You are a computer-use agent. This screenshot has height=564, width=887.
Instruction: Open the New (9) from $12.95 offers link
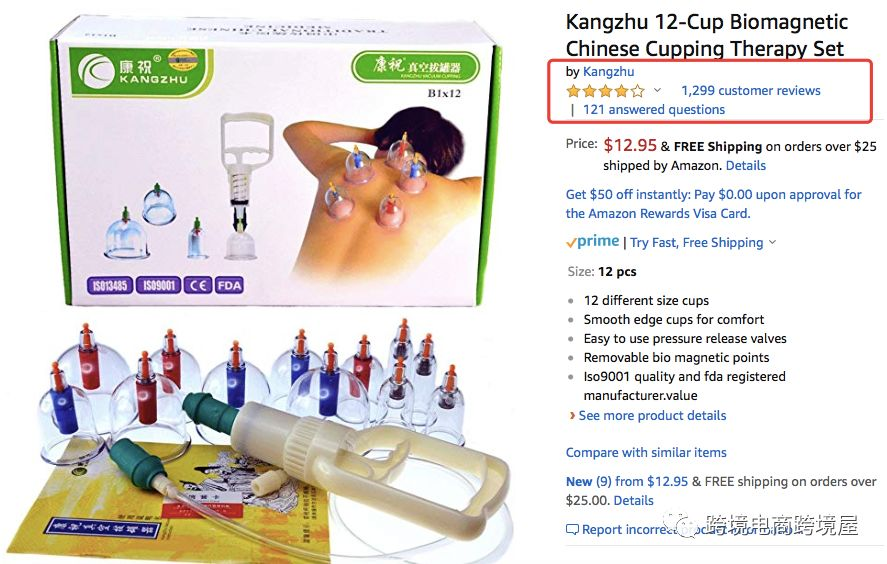627,481
